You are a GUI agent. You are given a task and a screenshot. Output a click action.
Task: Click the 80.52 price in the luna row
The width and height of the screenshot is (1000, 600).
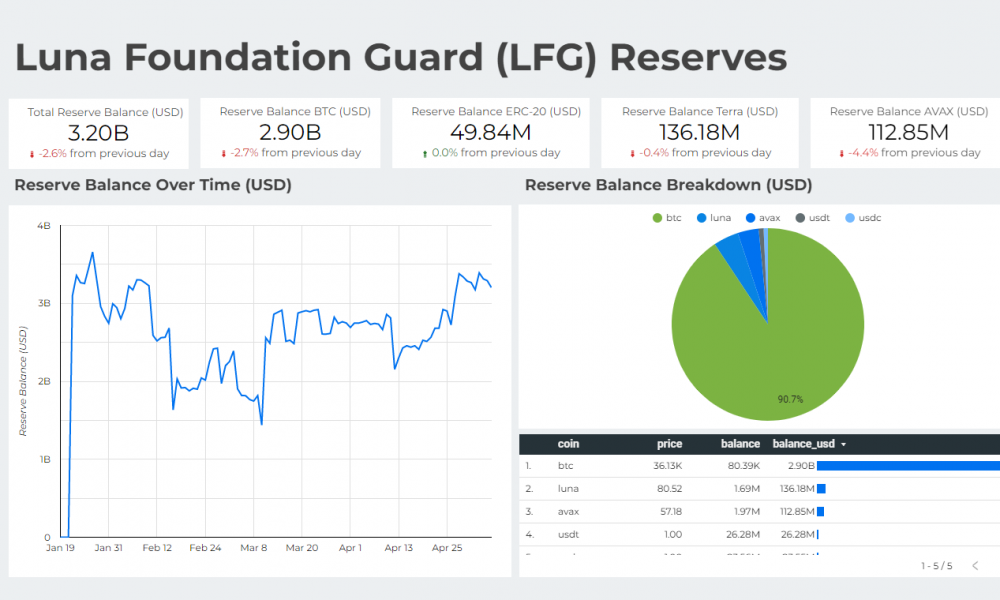[670, 489]
